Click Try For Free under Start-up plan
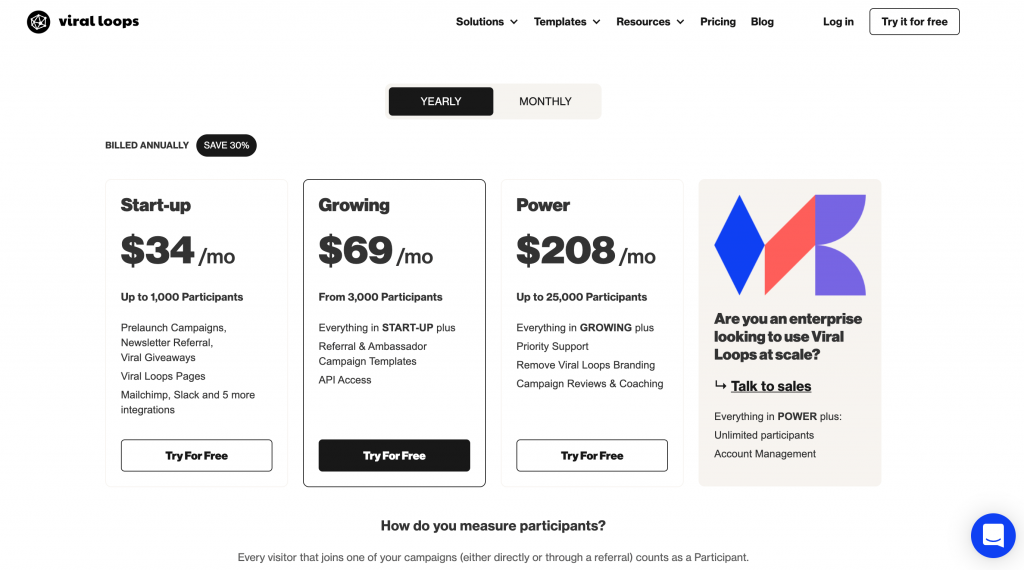This screenshot has width=1024, height=570. coord(197,455)
